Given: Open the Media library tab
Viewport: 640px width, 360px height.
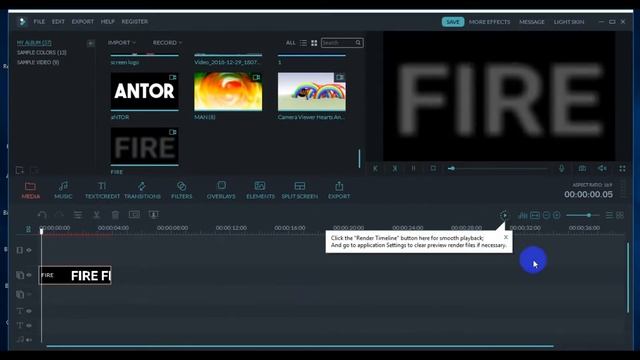Looking at the screenshot, I should (x=30, y=190).
